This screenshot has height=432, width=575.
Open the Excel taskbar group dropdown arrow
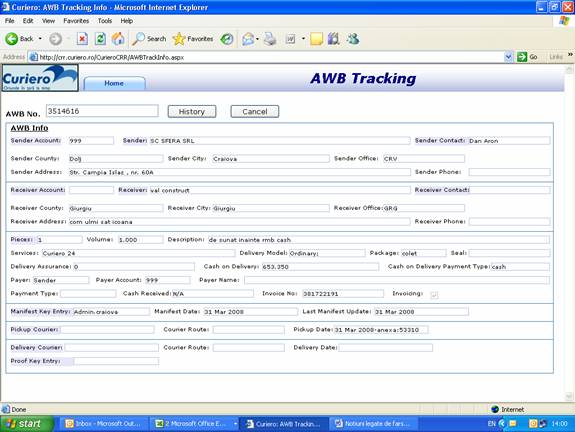[235, 424]
